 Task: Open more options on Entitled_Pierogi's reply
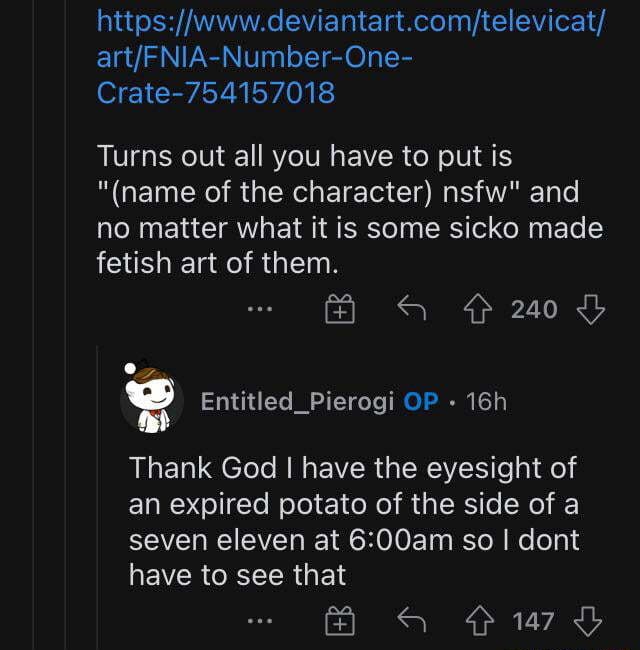coord(261,621)
